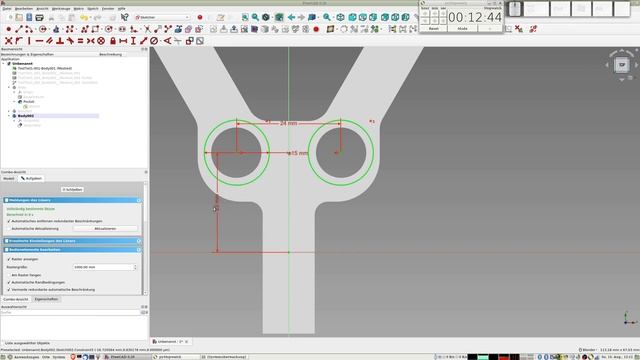Open the Sketch menu
This screenshot has height=360, width=640.
(x=93, y=9)
